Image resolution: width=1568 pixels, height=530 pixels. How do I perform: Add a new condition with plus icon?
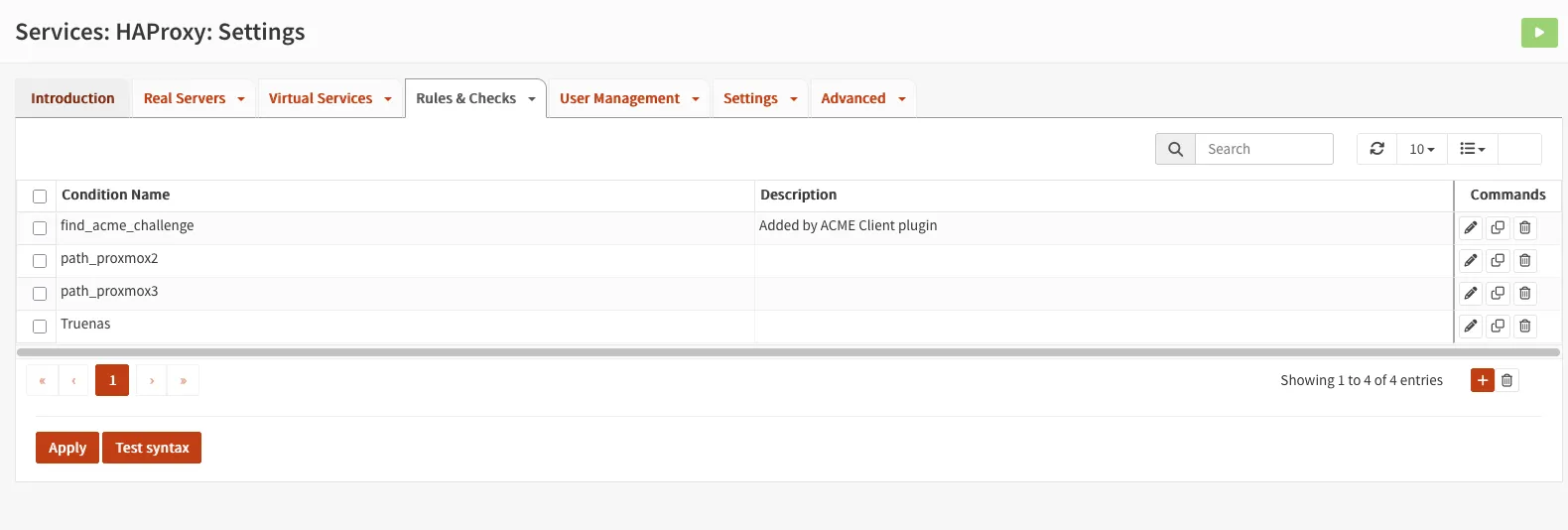[x=1482, y=380]
